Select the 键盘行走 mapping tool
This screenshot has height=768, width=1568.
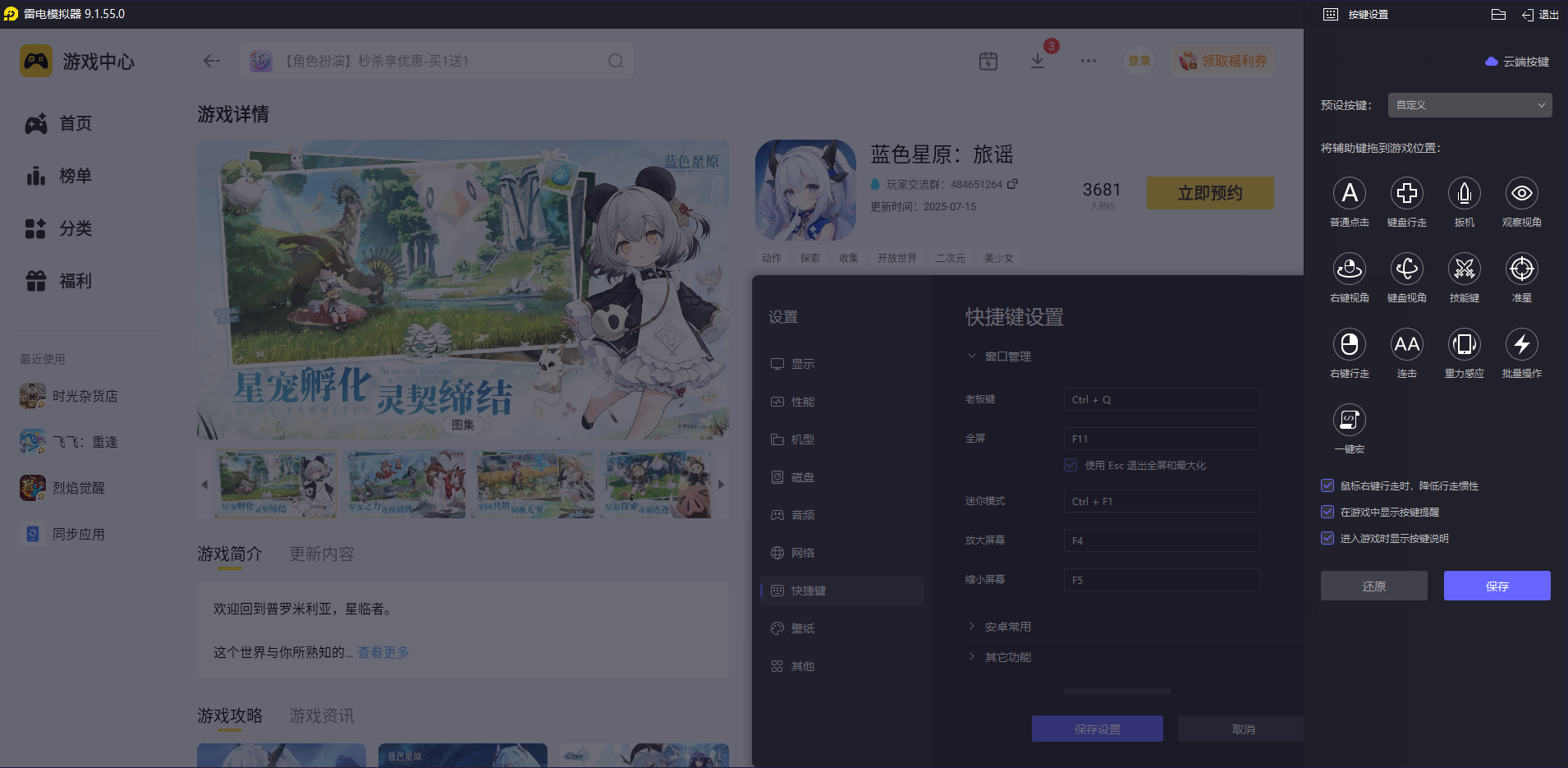[1407, 194]
